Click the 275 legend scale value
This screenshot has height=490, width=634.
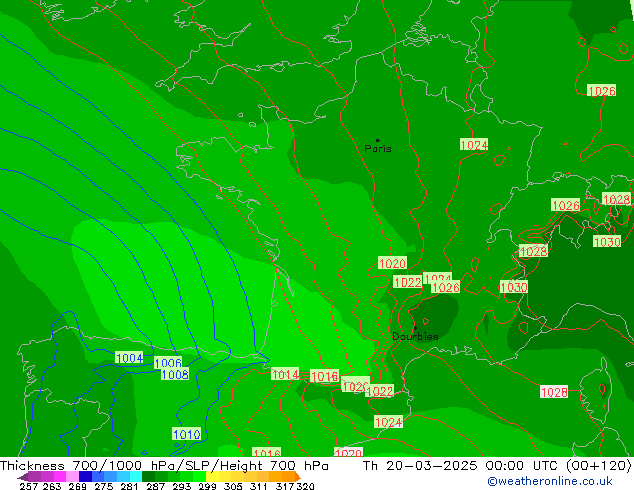(x=104, y=486)
